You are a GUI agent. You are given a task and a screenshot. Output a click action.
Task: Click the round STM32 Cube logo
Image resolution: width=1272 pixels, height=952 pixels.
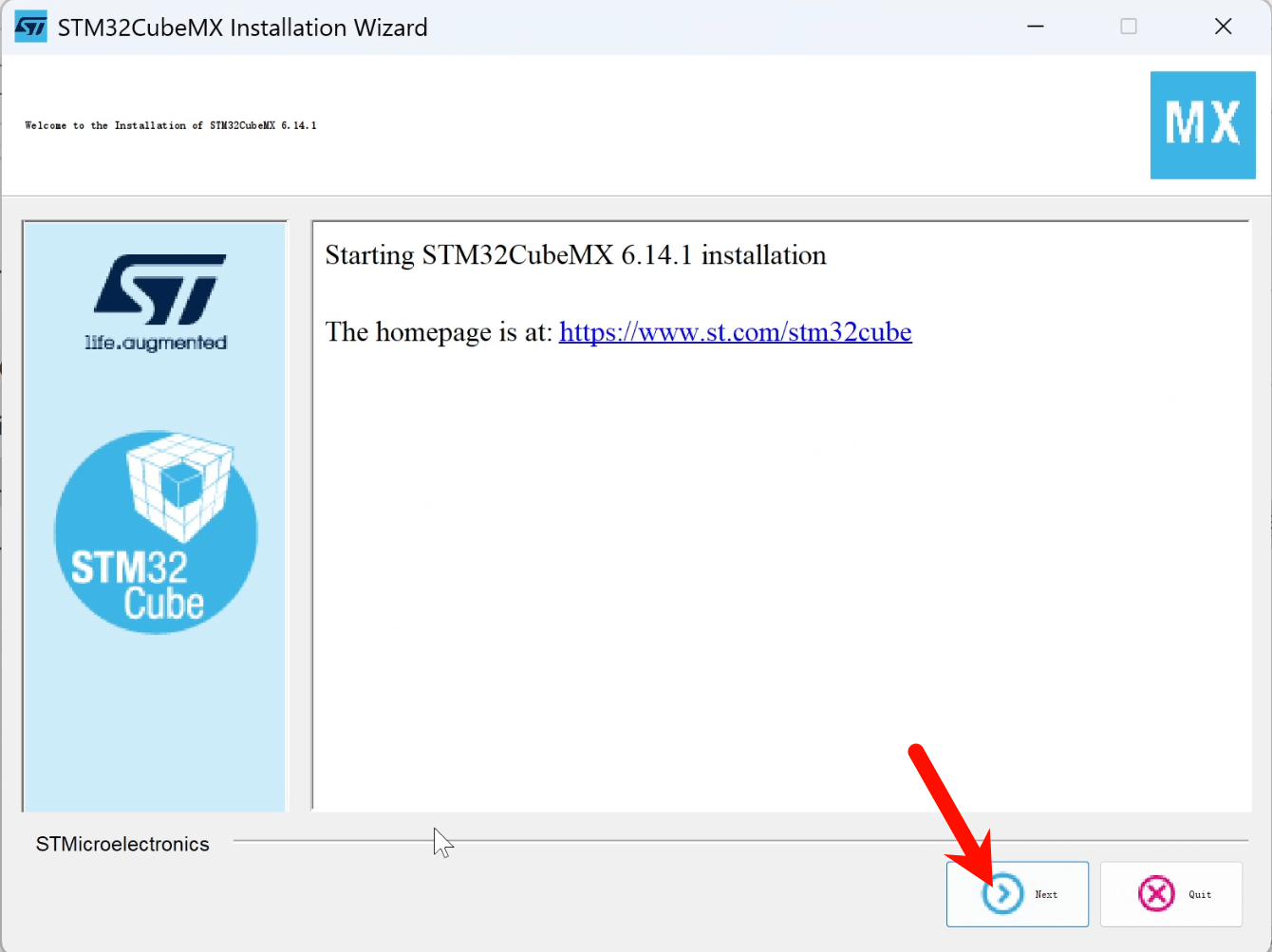click(156, 532)
